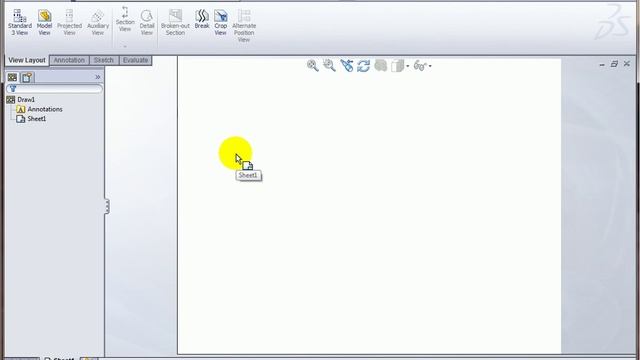Image resolution: width=640 pixels, height=360 pixels.
Task: Use the Crop View tool
Action: (x=220, y=22)
